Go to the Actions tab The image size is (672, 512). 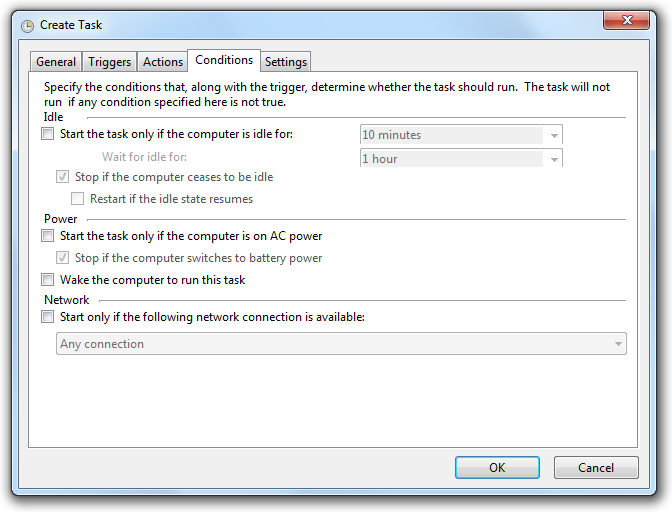click(162, 62)
